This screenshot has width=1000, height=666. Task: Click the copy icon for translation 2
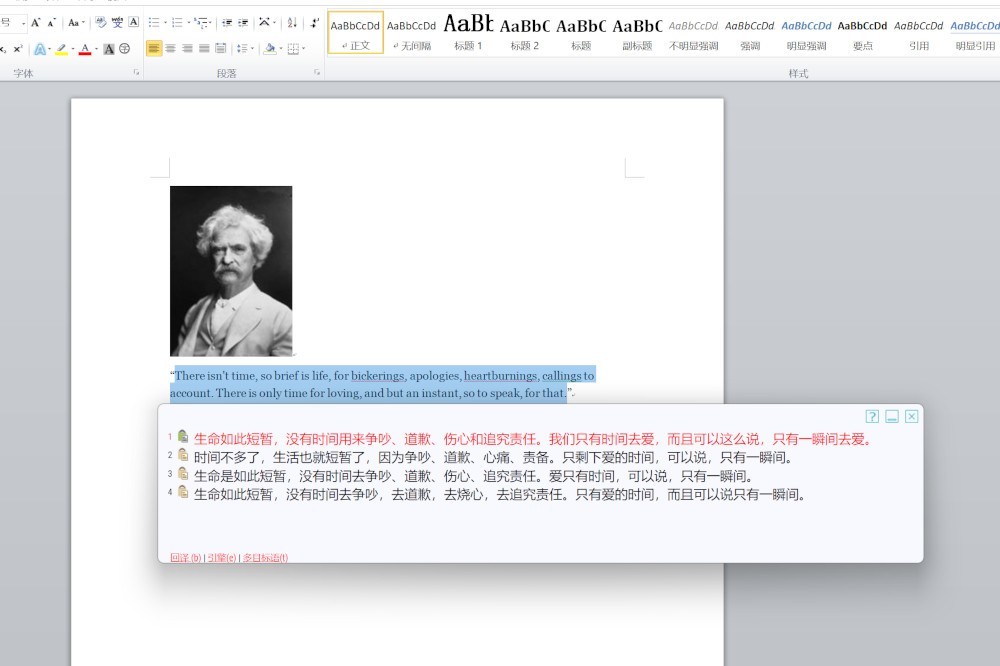(x=183, y=456)
